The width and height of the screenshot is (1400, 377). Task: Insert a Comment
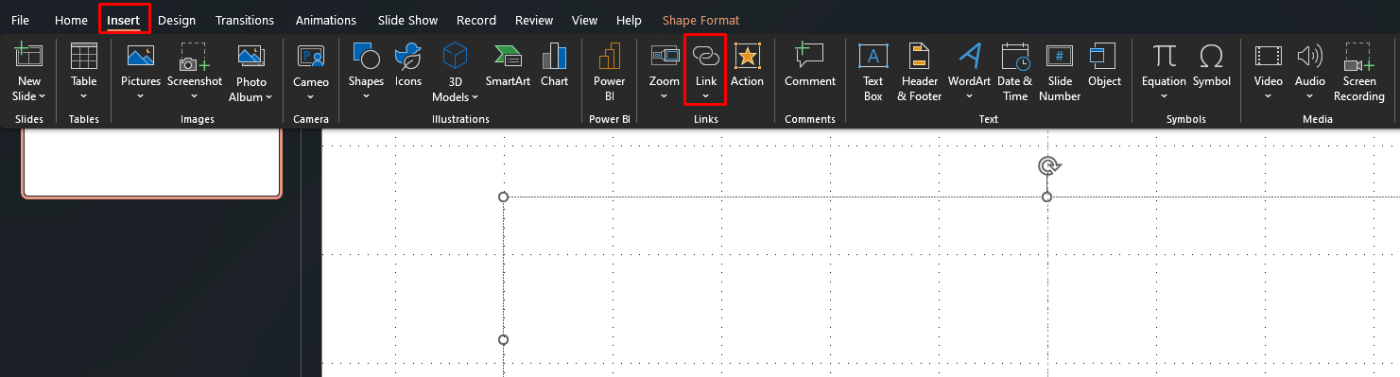pyautogui.click(x=809, y=65)
